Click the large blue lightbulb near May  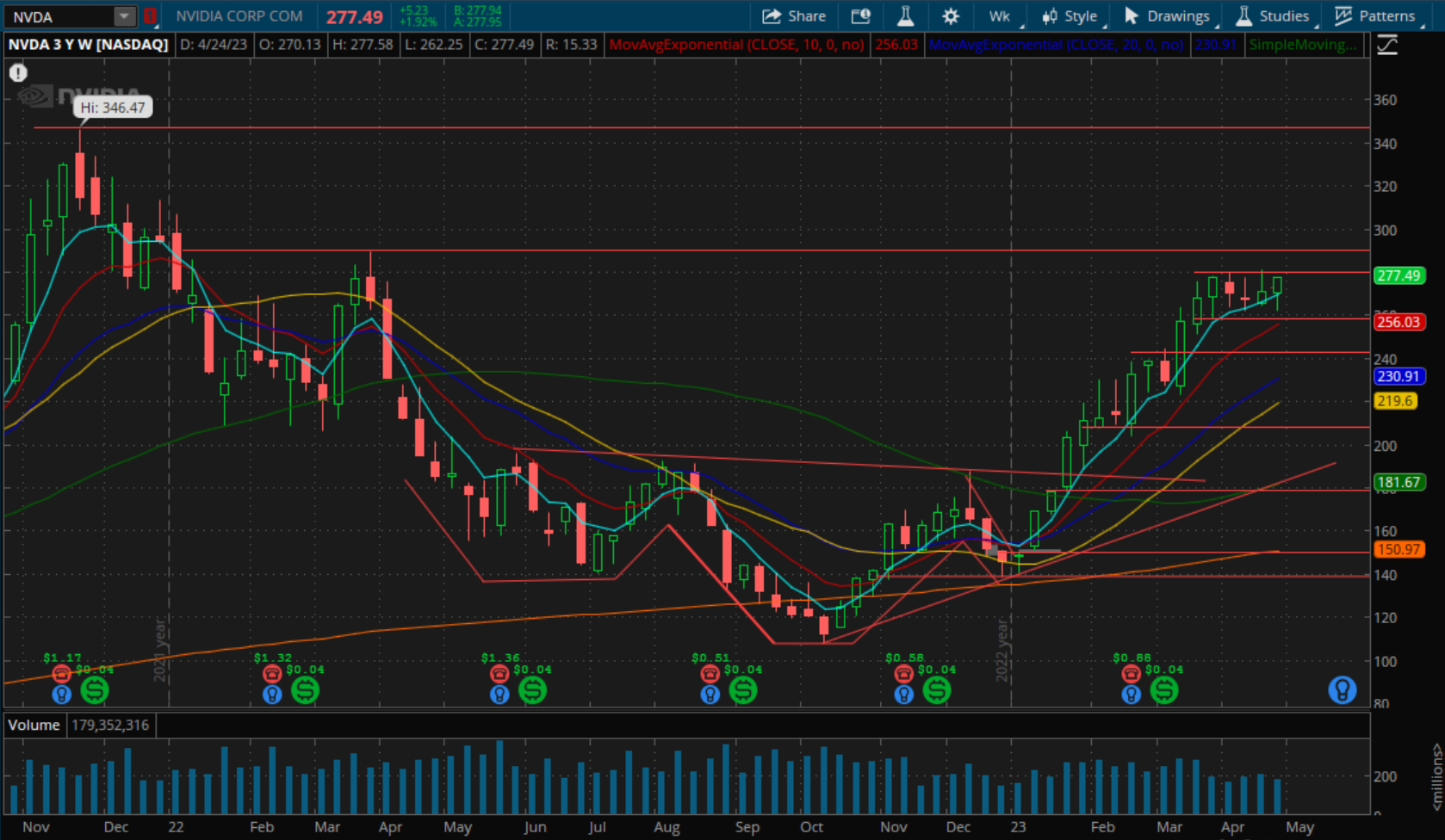point(1342,689)
